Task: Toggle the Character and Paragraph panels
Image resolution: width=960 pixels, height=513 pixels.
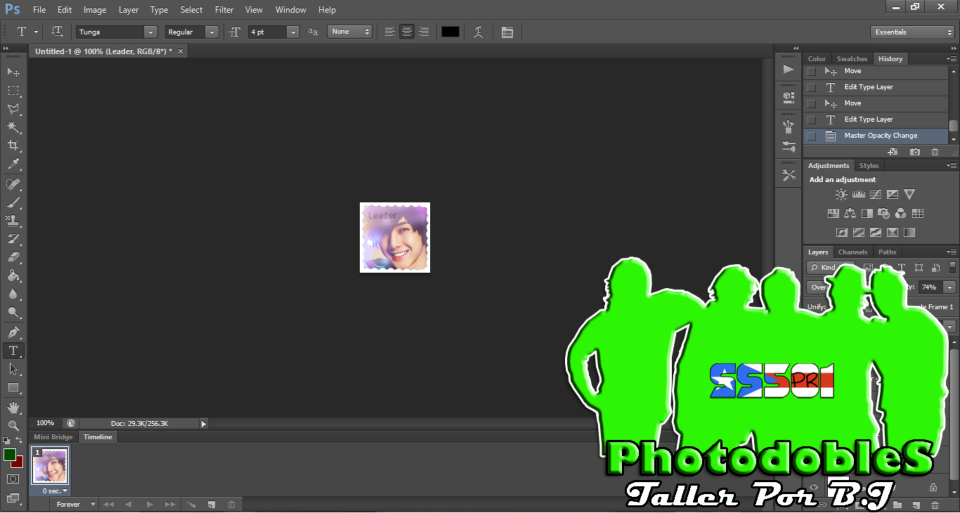Action: (507, 32)
